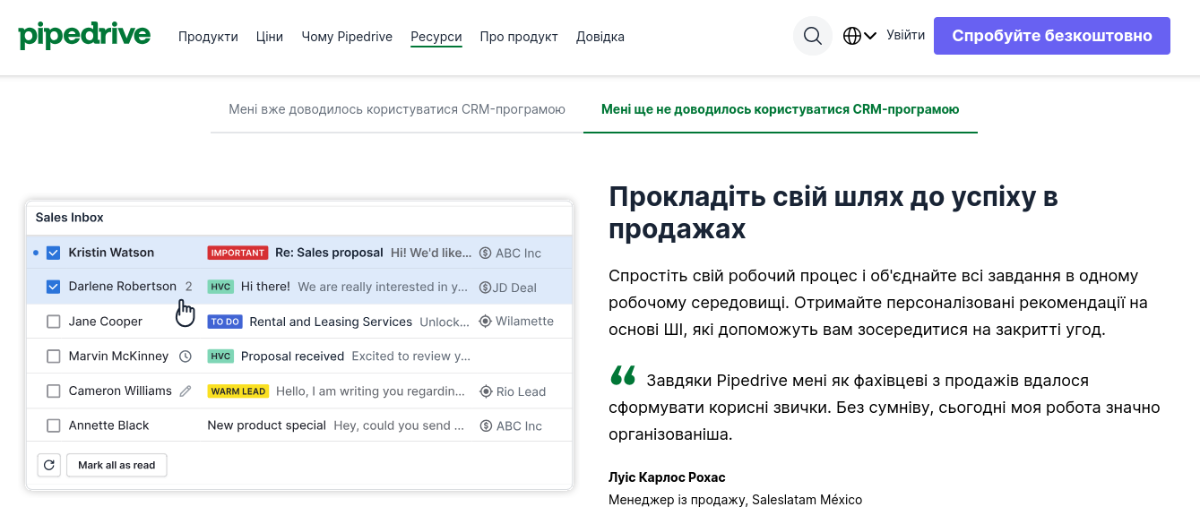Click the blue unread dot beside Kristin Watson
Image resolution: width=1200 pixels, height=524 pixels.
click(36, 253)
